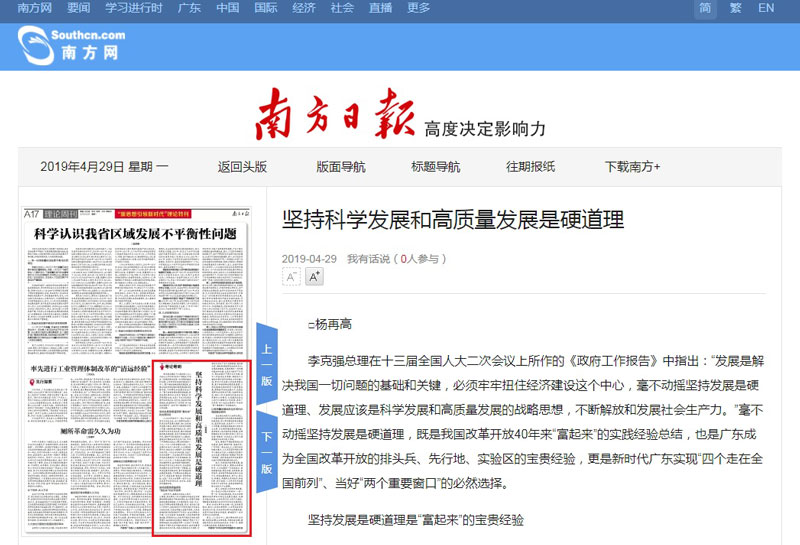Screen dimensions: 800x545
Task: Increase font size with A+ button
Action: 314,277
